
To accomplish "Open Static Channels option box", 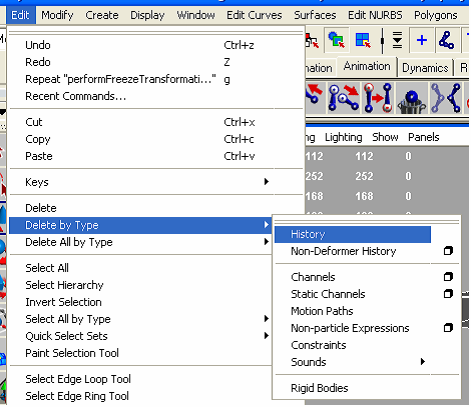I will (448, 294).
